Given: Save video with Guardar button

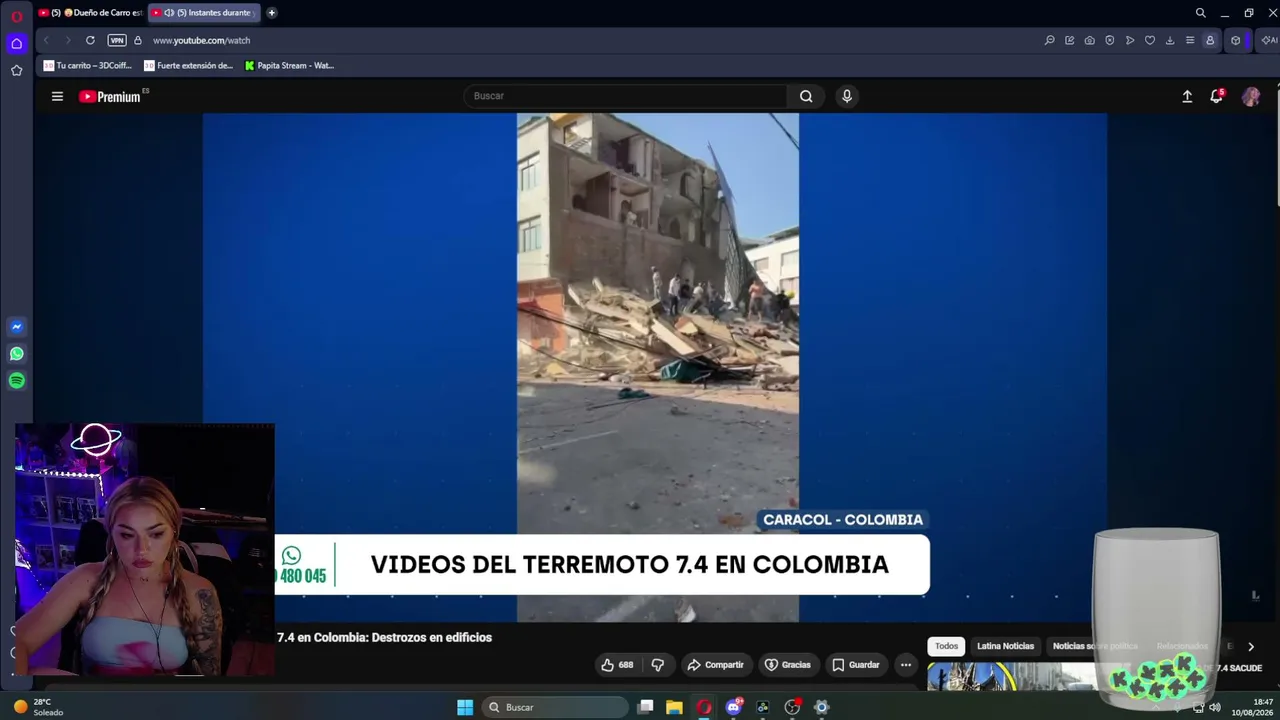Looking at the screenshot, I should pyautogui.click(x=856, y=665).
